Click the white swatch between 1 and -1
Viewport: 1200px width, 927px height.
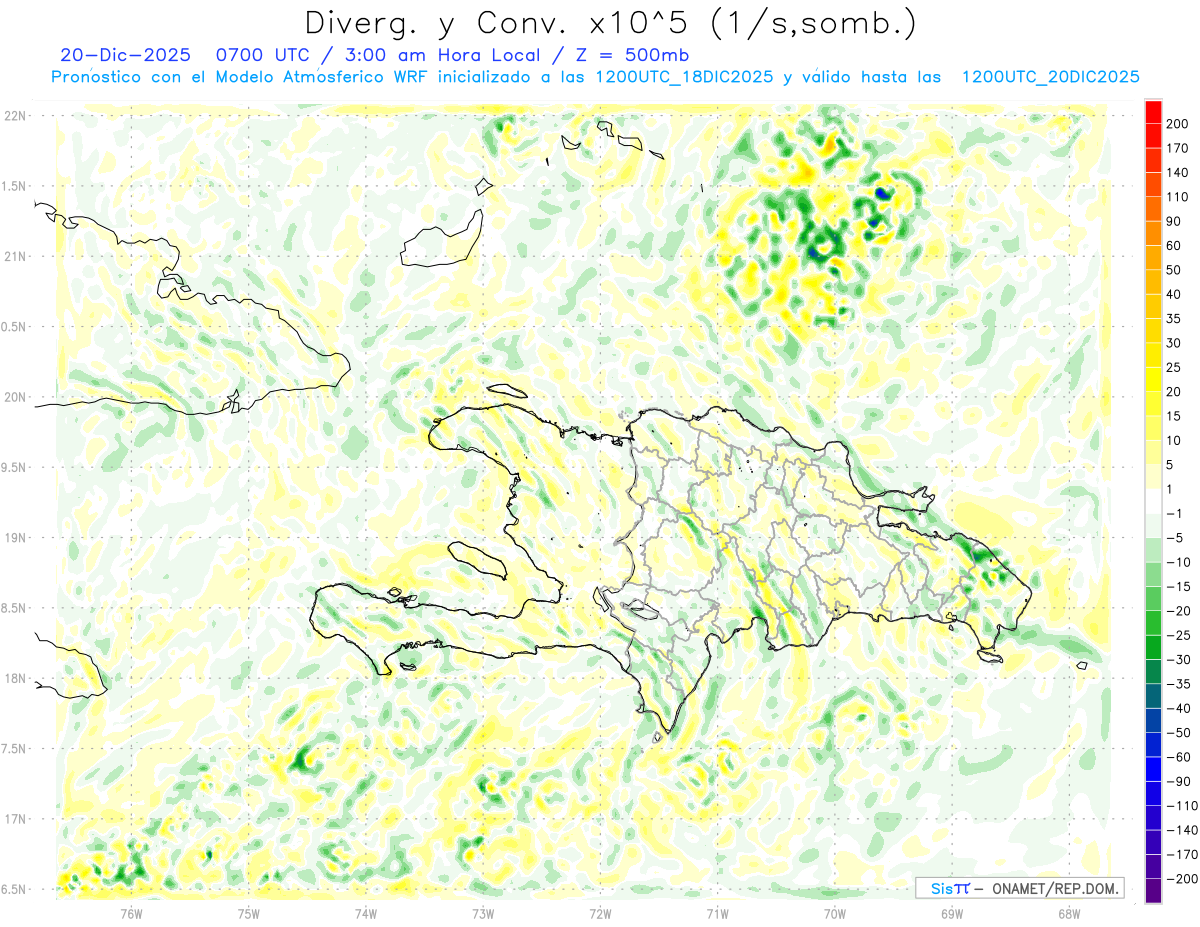coord(1153,501)
